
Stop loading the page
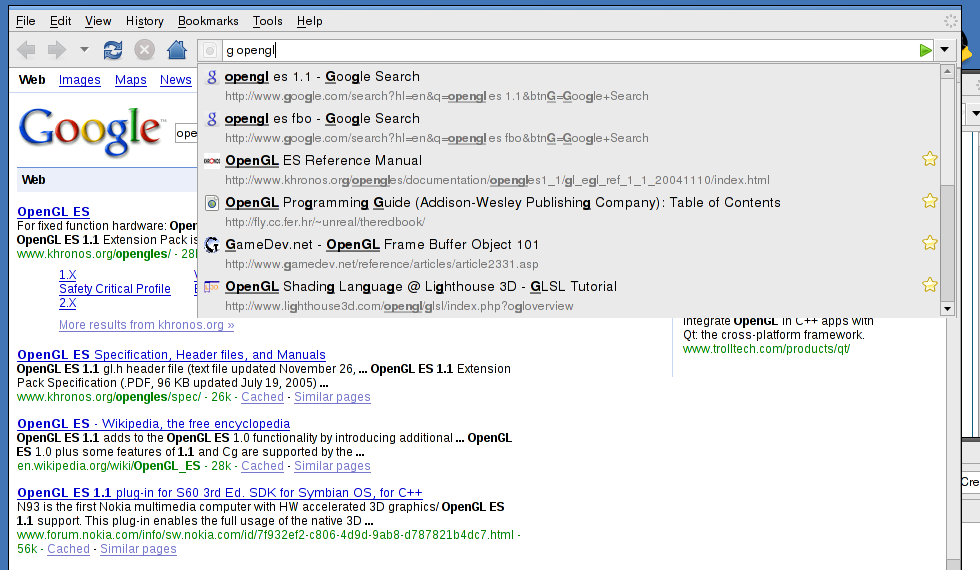144,50
